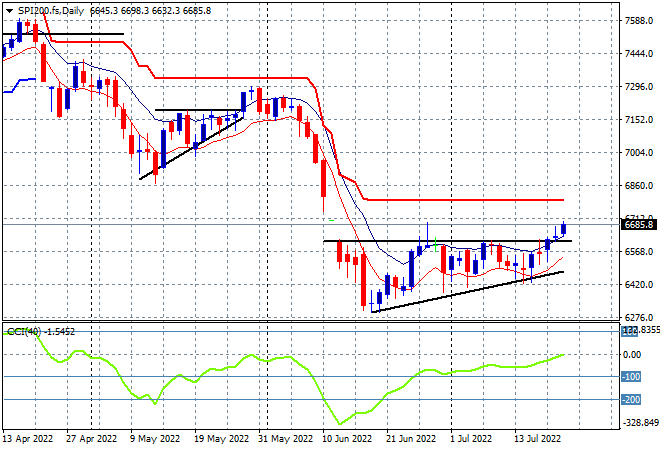
Task: Click the 10 Jun 2022 date label
Action: (347, 439)
